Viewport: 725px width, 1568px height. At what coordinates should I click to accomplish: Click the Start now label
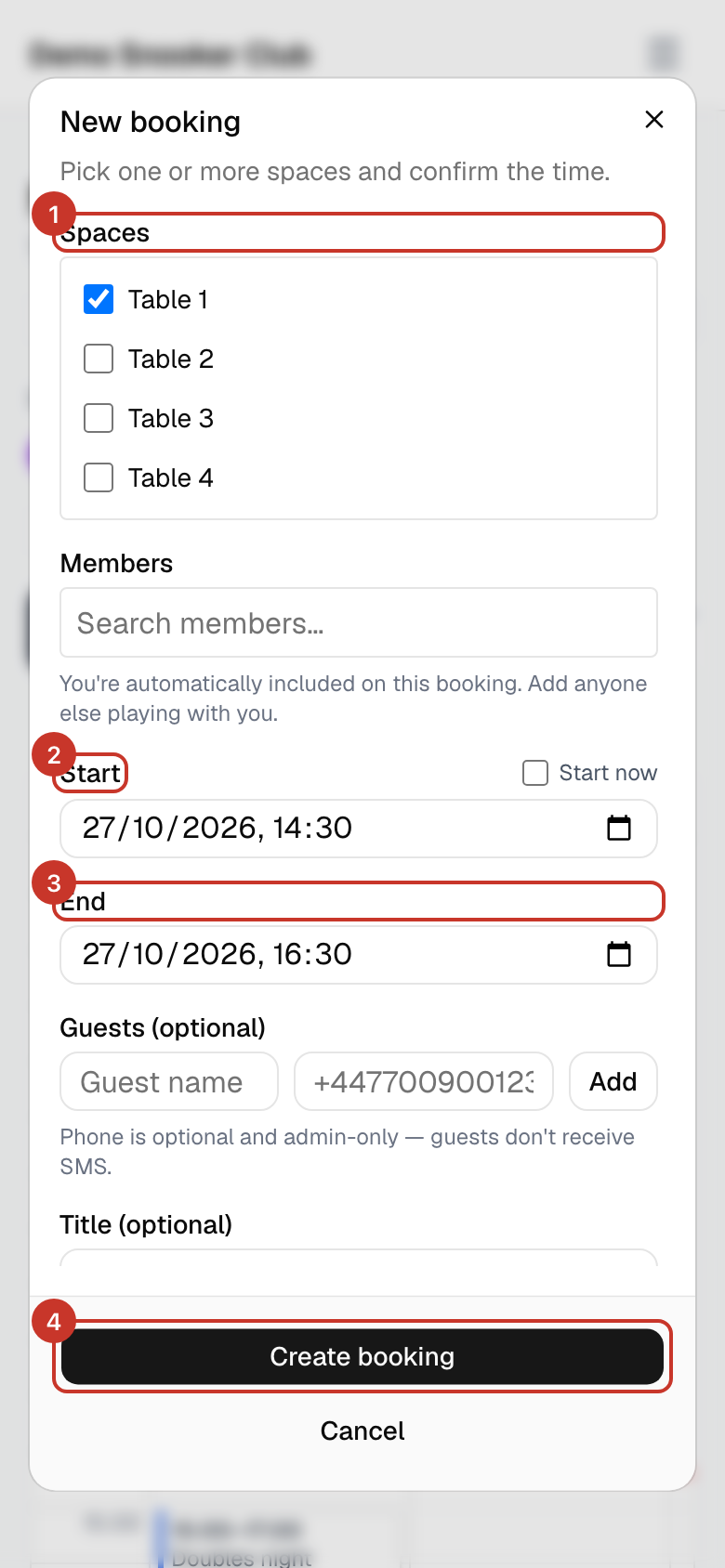608,773
